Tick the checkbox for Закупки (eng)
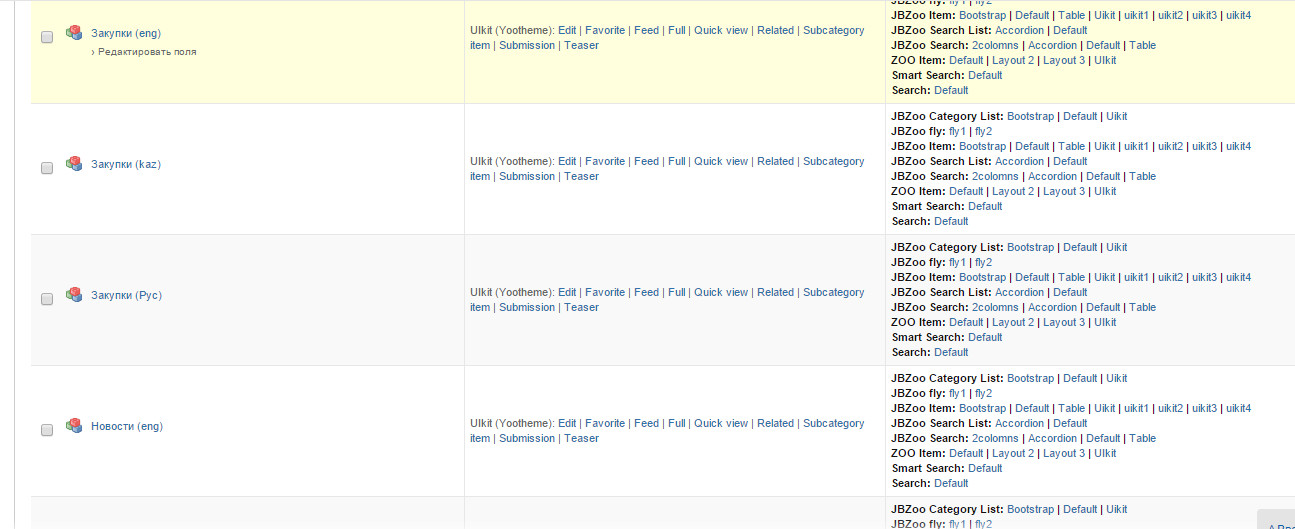 [47, 37]
